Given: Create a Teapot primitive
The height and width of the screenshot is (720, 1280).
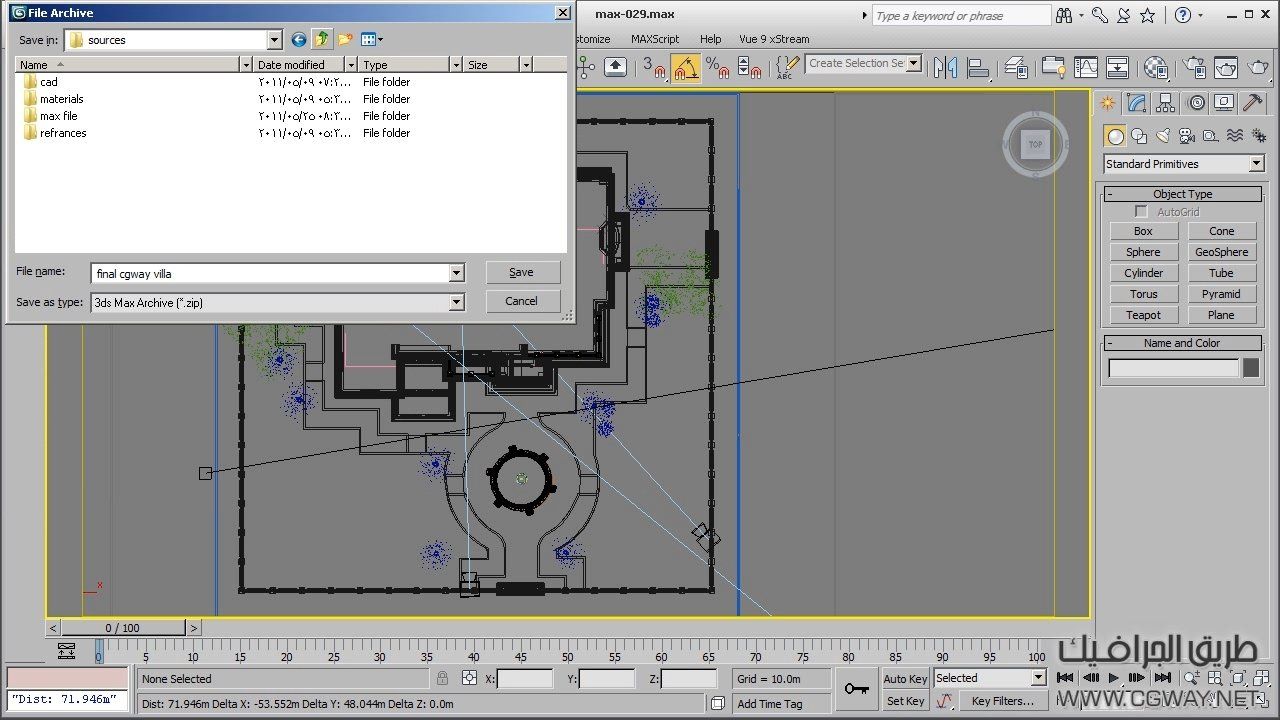Looking at the screenshot, I should [1143, 315].
